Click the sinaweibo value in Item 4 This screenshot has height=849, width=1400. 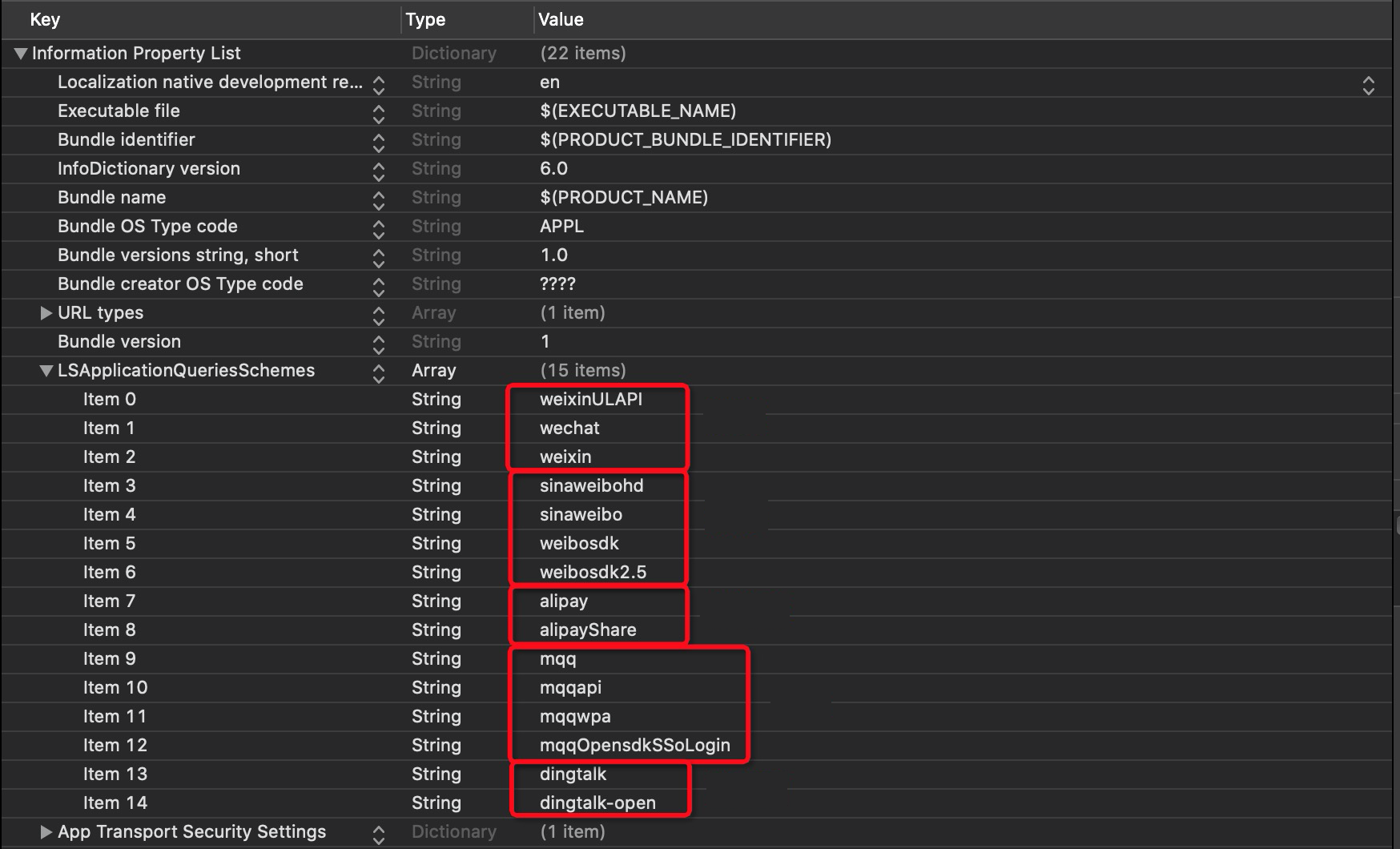581,515
